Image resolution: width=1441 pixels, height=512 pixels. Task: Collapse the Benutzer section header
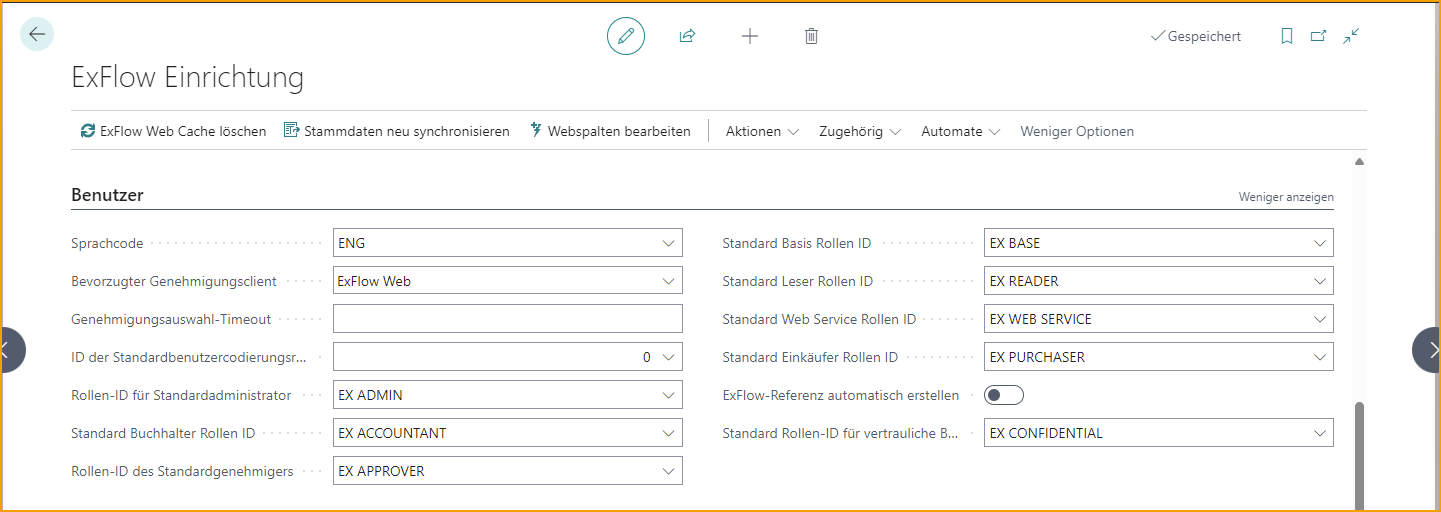pyautogui.click(x=107, y=195)
